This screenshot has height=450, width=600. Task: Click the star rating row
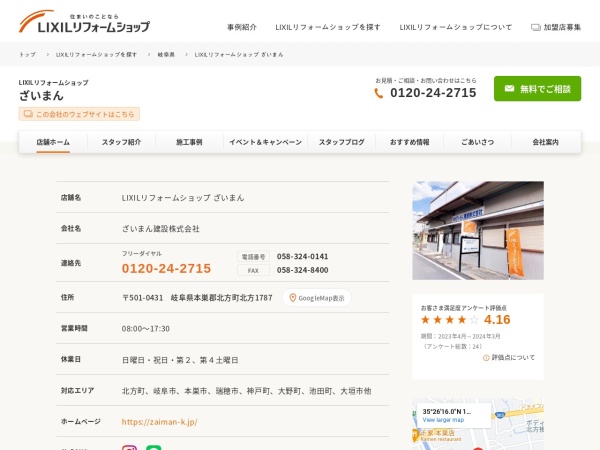[x=450, y=320]
